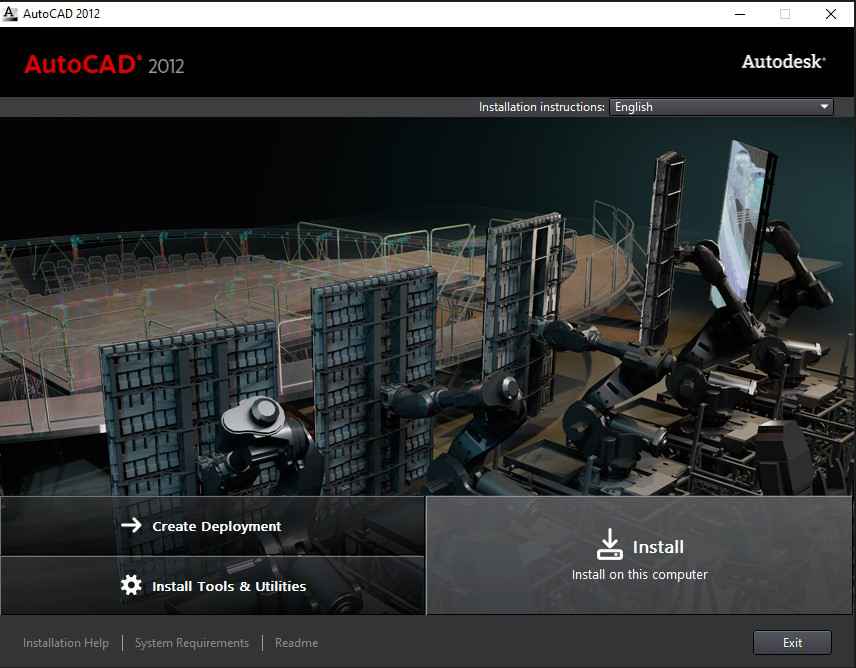Click the 'Install on this computer' subtitle

[x=639, y=575]
